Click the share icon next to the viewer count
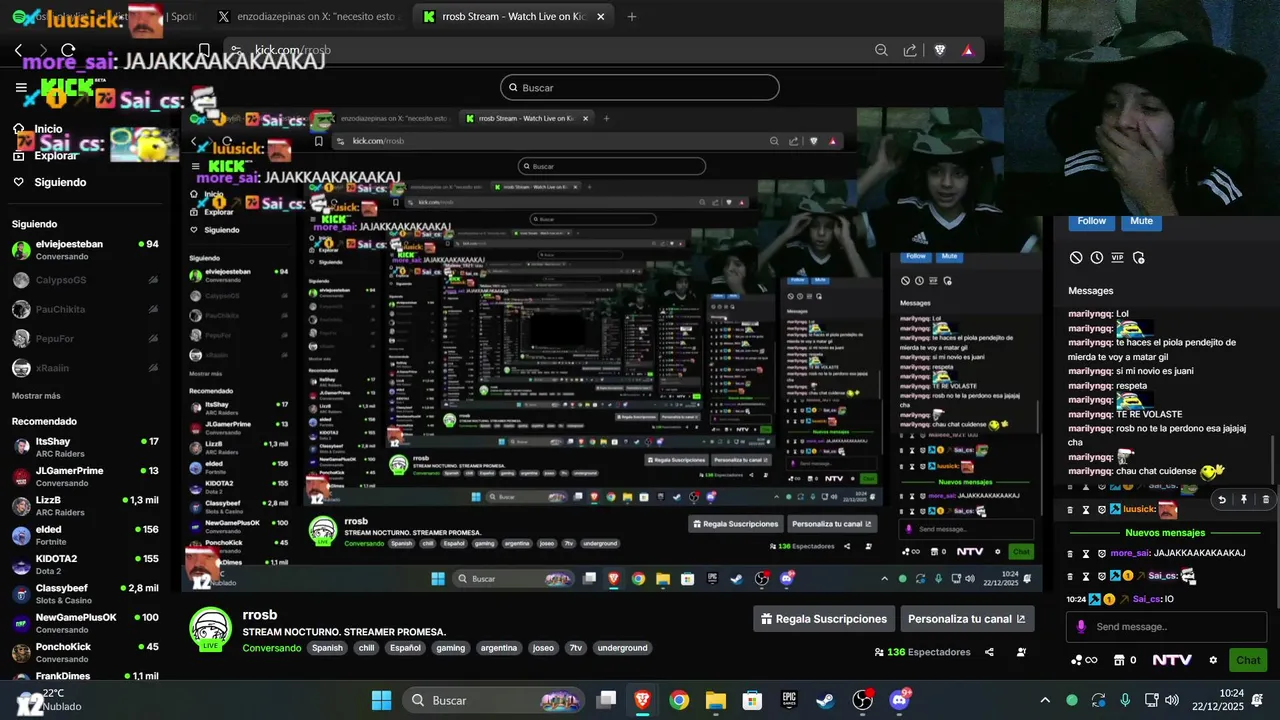 coord(989,652)
